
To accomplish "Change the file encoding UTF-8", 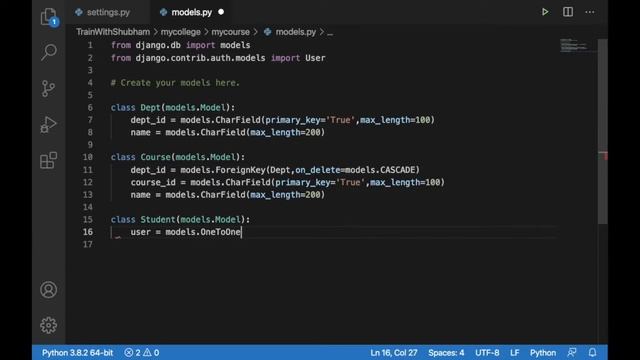I will (487, 353).
